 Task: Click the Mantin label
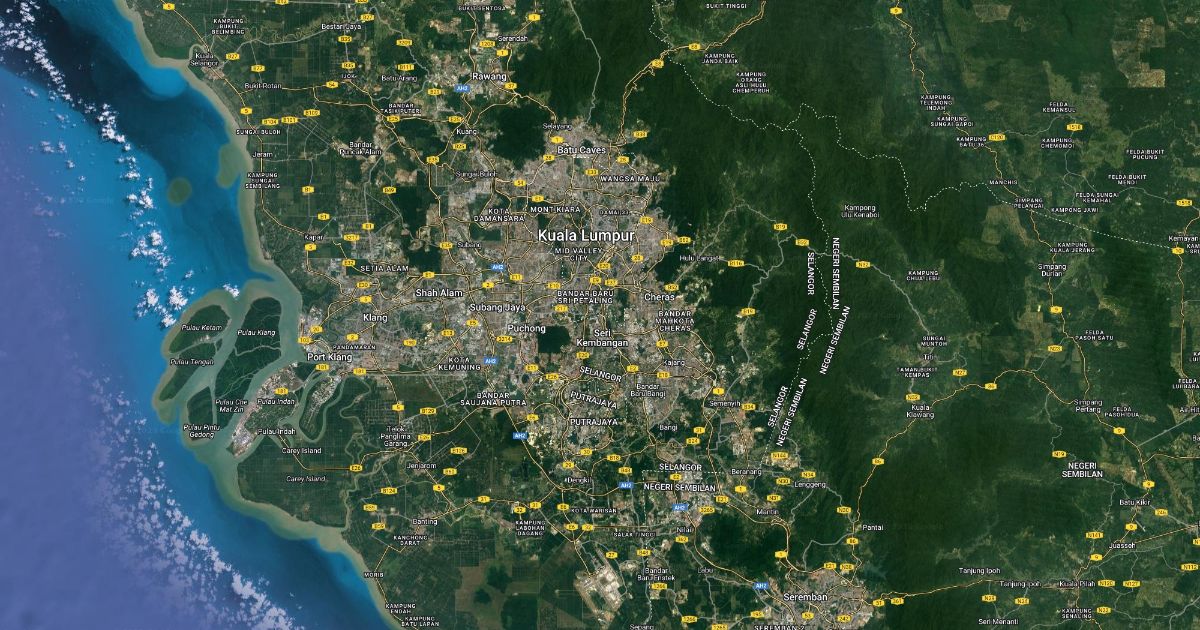768,511
